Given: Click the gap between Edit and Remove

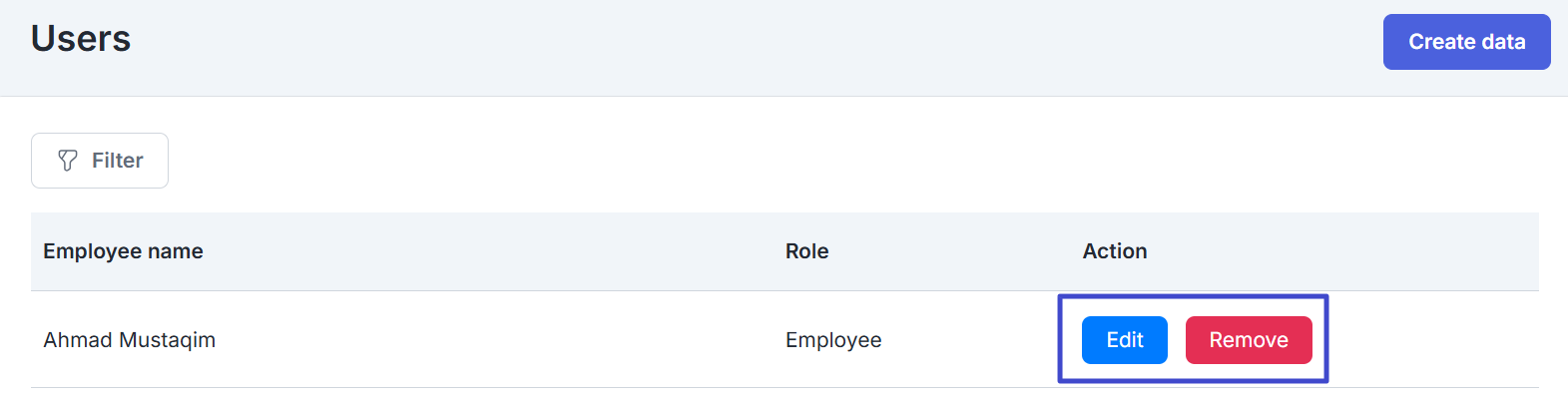Looking at the screenshot, I should [x=1177, y=340].
